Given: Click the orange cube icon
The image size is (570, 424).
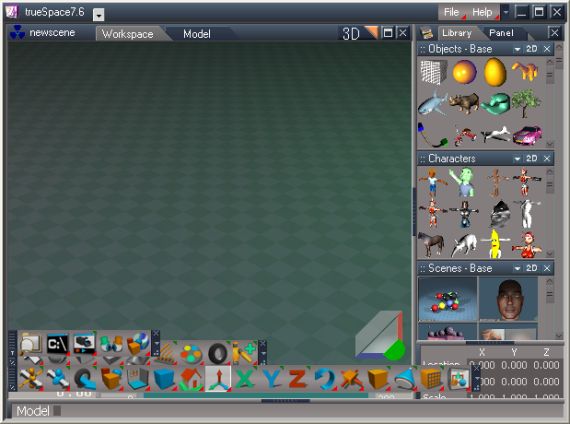Looking at the screenshot, I should click(377, 379).
